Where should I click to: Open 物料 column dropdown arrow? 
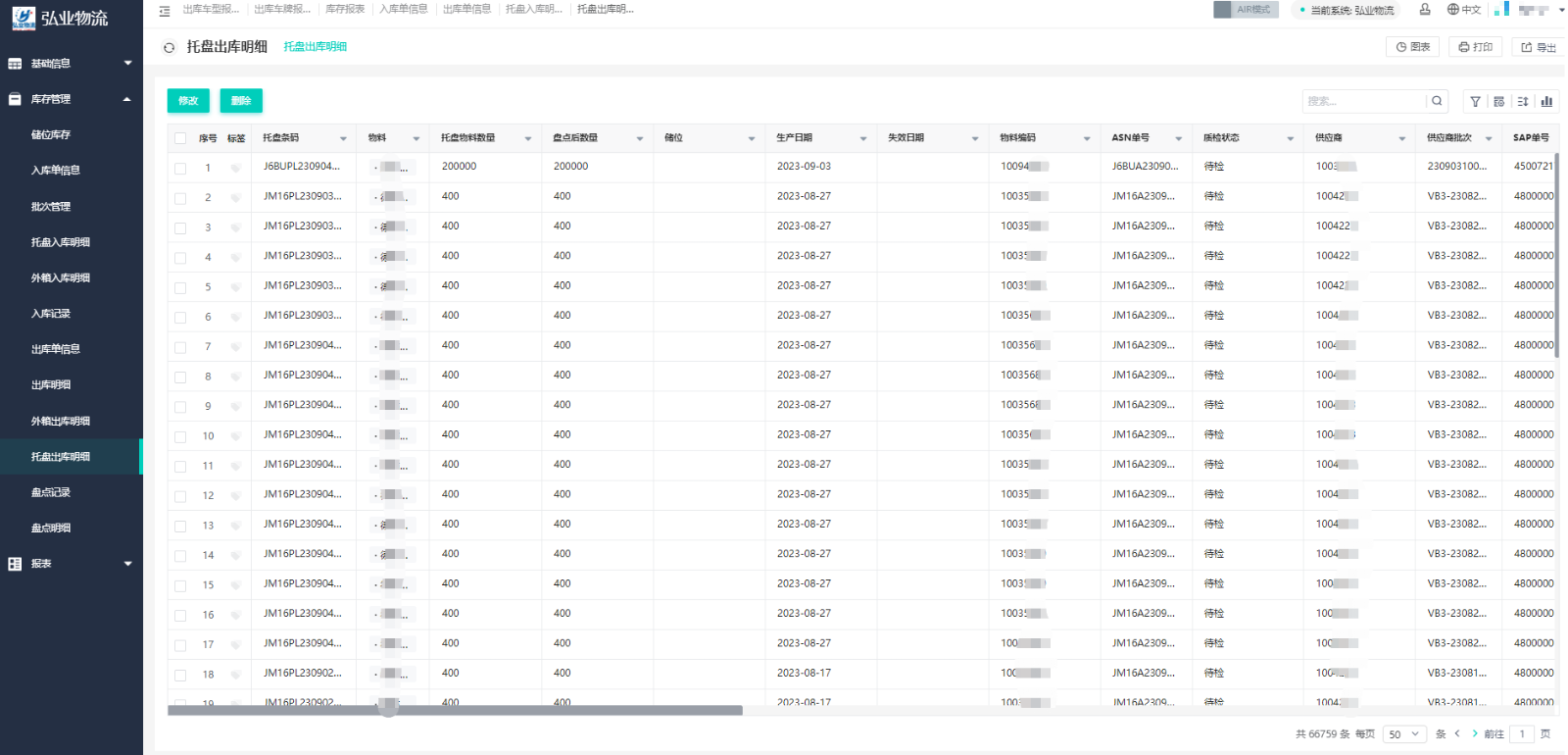(x=416, y=138)
